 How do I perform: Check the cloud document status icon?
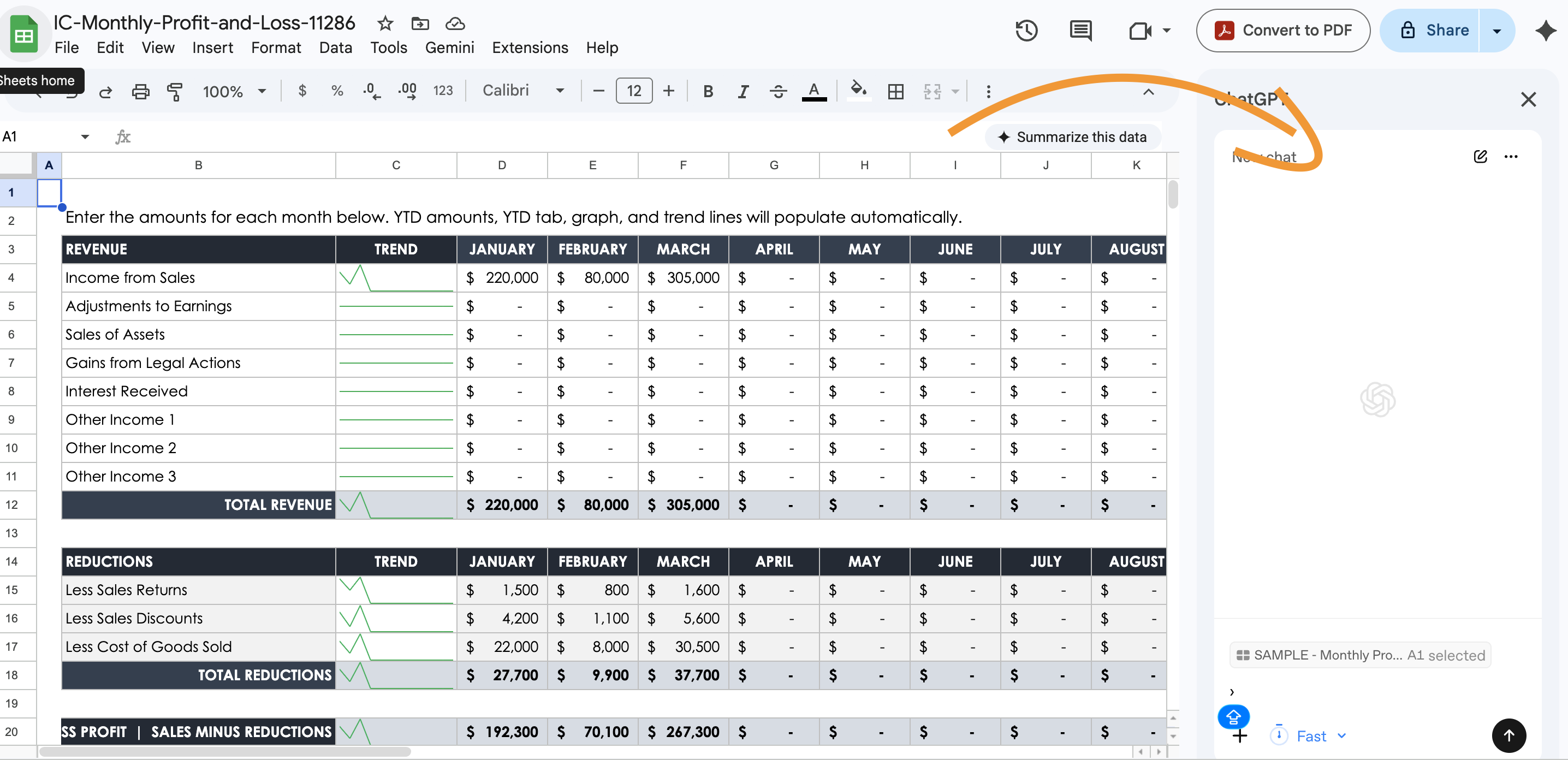(455, 23)
